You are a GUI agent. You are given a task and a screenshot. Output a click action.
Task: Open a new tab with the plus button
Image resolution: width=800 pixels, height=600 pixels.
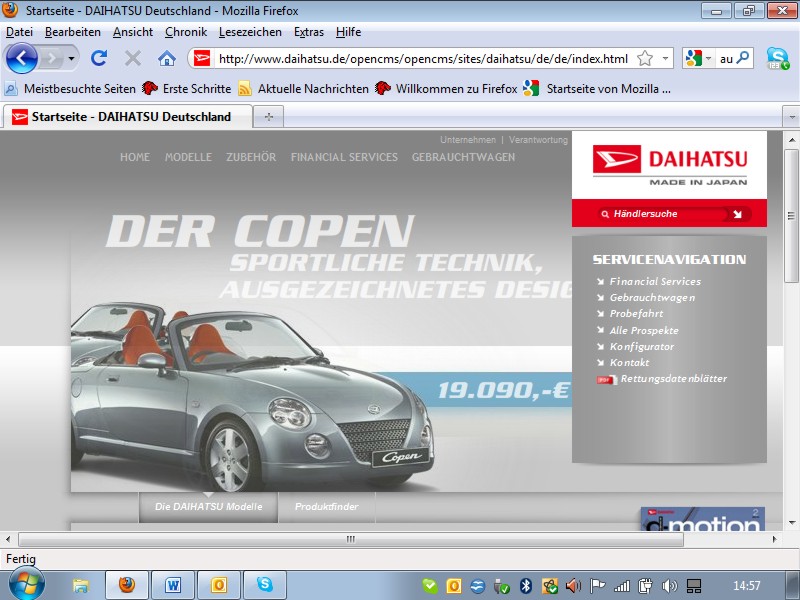(268, 117)
